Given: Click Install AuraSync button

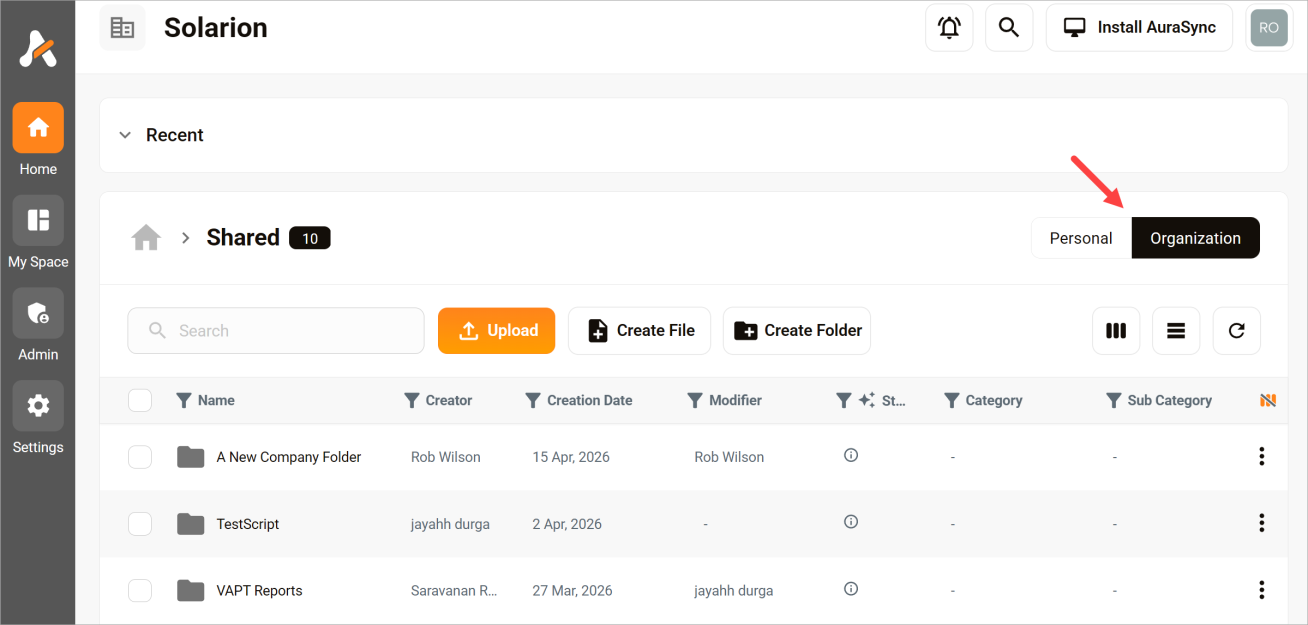Looking at the screenshot, I should (1139, 28).
